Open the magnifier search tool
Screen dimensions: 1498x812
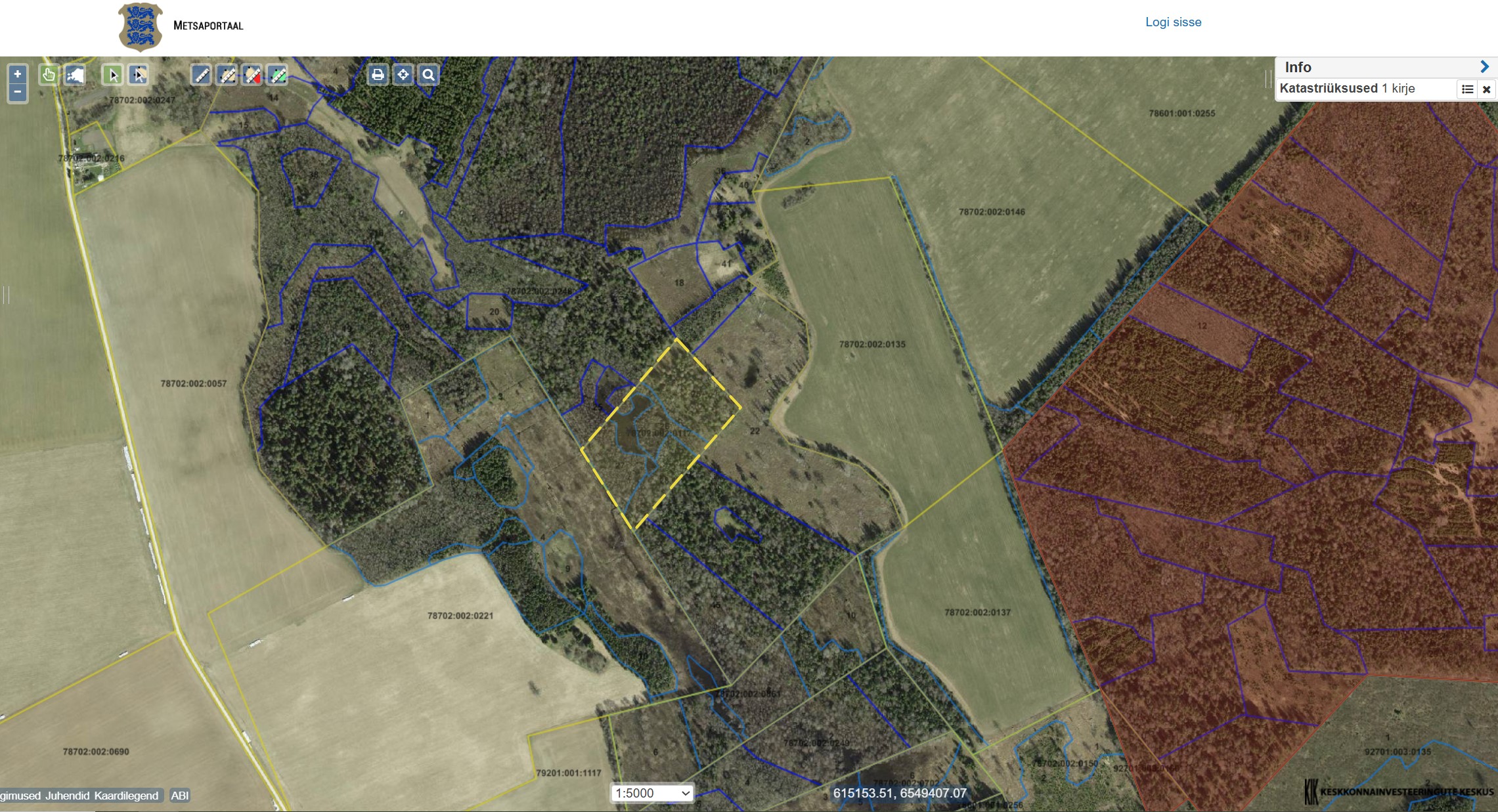coord(429,75)
